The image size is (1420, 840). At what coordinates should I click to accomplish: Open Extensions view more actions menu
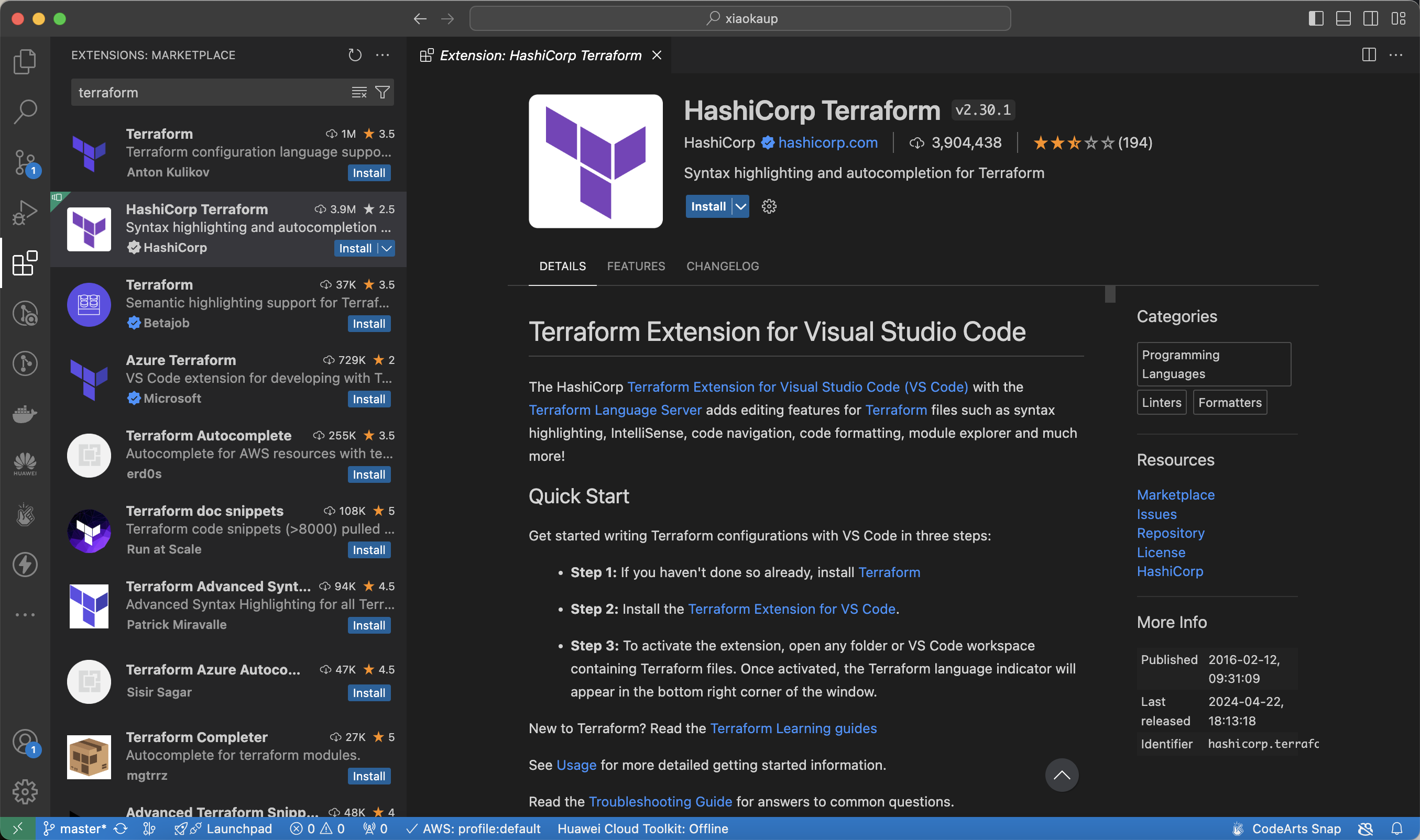tap(383, 55)
